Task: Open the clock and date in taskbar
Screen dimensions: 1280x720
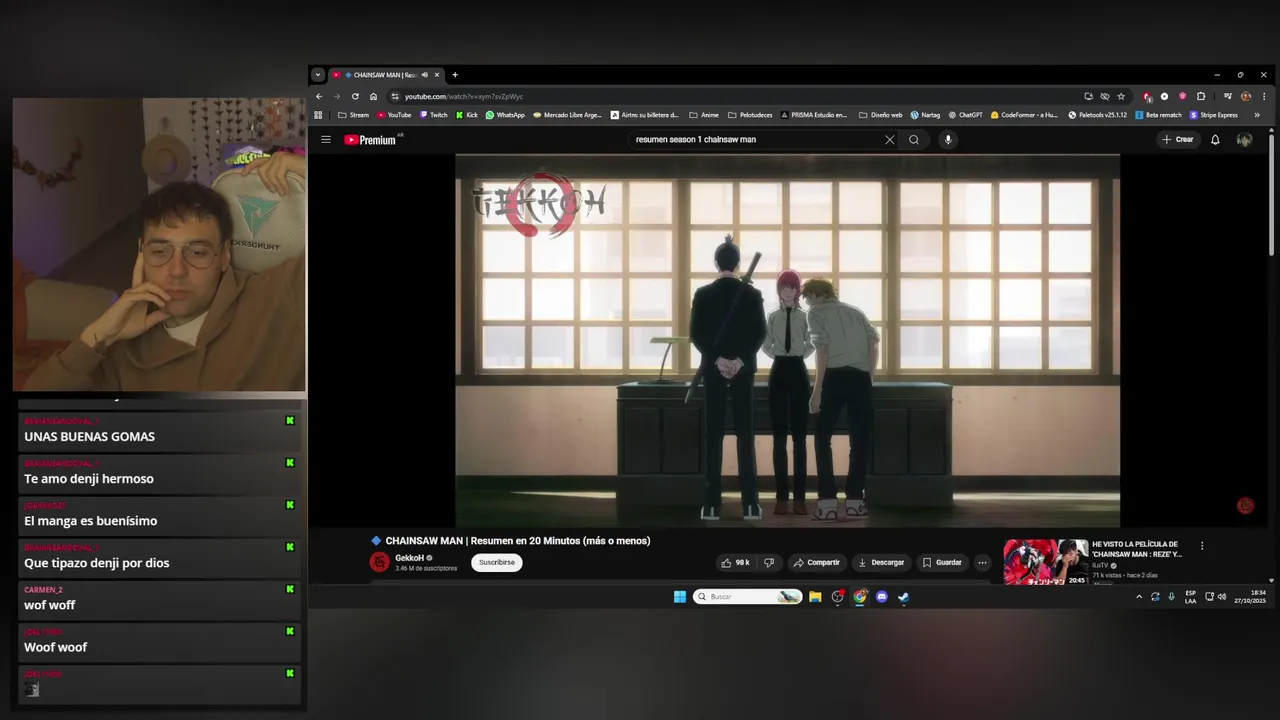Action: click(1250, 597)
